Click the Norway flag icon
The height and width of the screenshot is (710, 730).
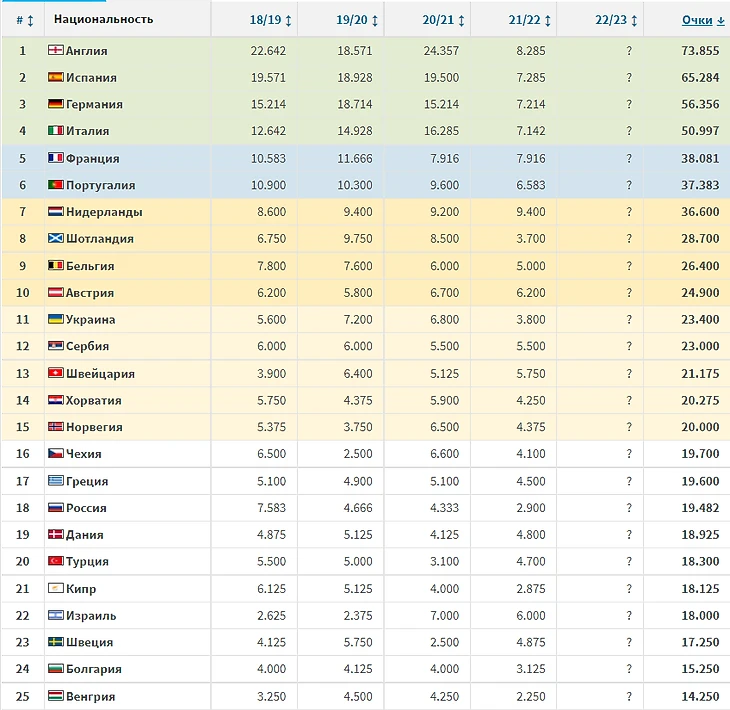pyautogui.click(x=56, y=427)
